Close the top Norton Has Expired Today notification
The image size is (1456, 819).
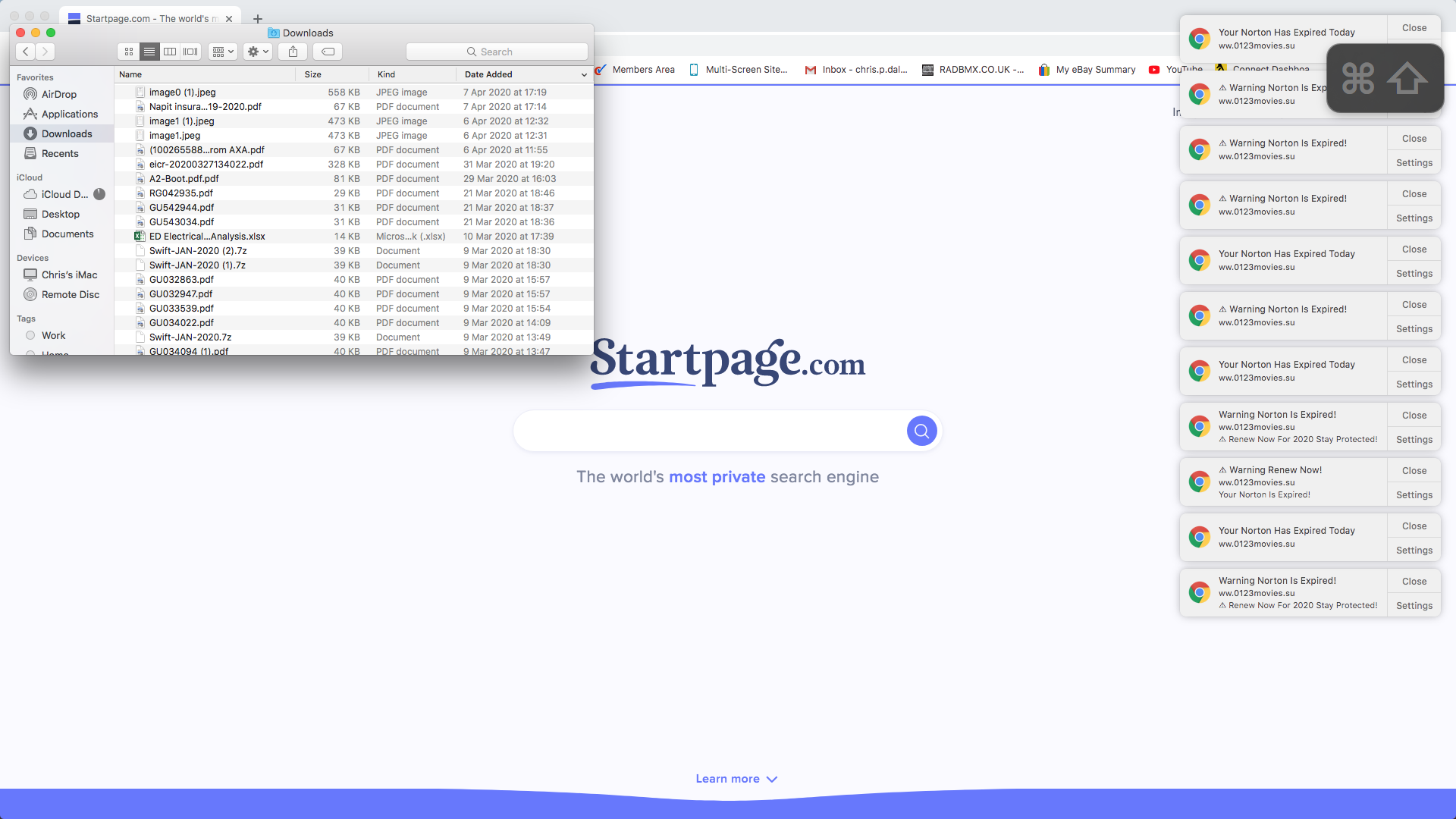click(1414, 28)
